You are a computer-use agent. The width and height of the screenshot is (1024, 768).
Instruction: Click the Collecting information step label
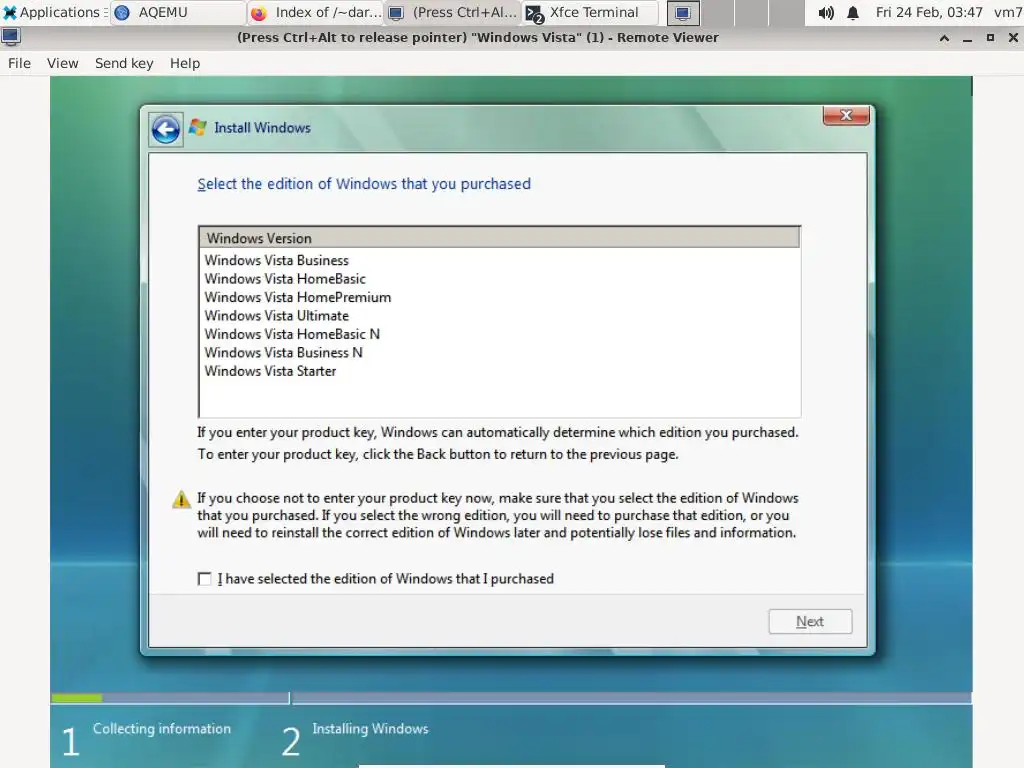click(161, 729)
